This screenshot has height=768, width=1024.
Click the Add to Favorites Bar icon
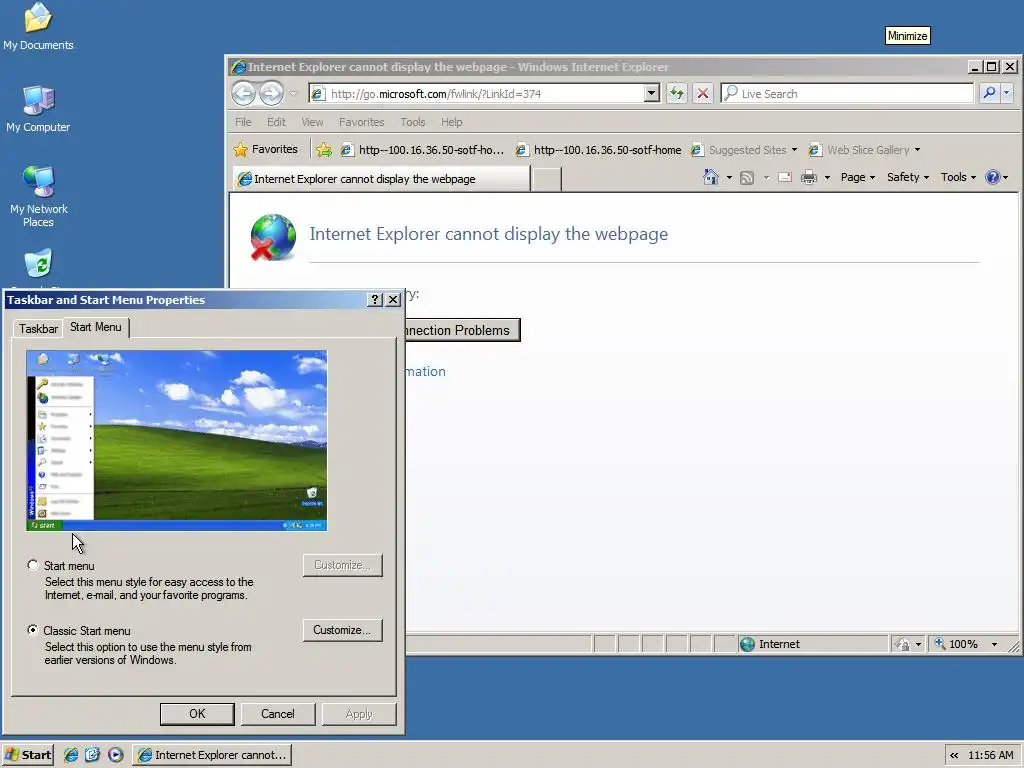pos(324,150)
